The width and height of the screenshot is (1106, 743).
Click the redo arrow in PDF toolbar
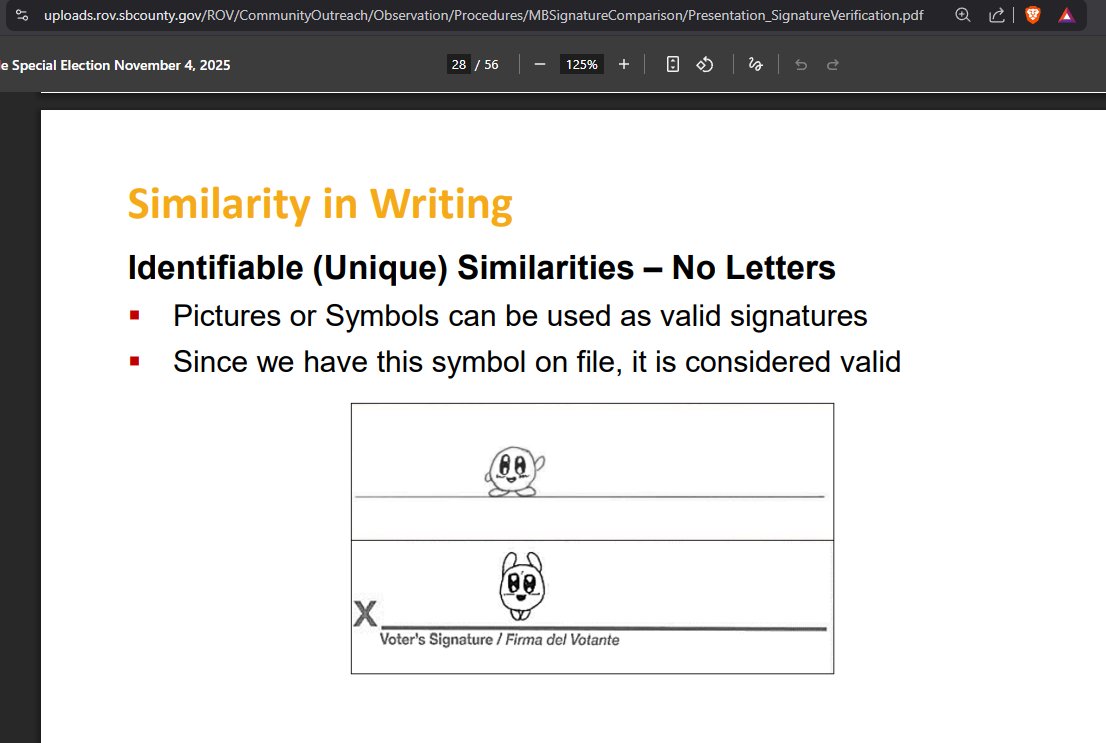tap(833, 65)
